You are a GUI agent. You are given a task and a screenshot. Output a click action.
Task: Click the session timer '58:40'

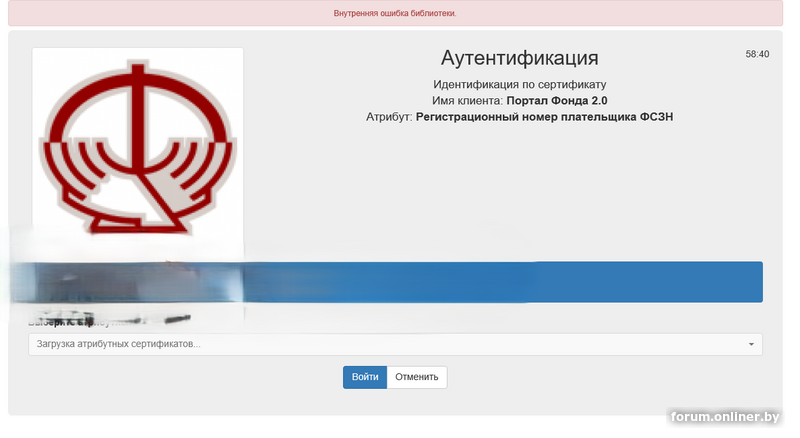coord(757,54)
